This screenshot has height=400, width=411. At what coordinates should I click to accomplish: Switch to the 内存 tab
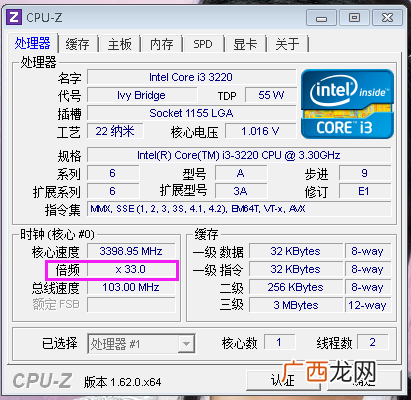click(161, 44)
